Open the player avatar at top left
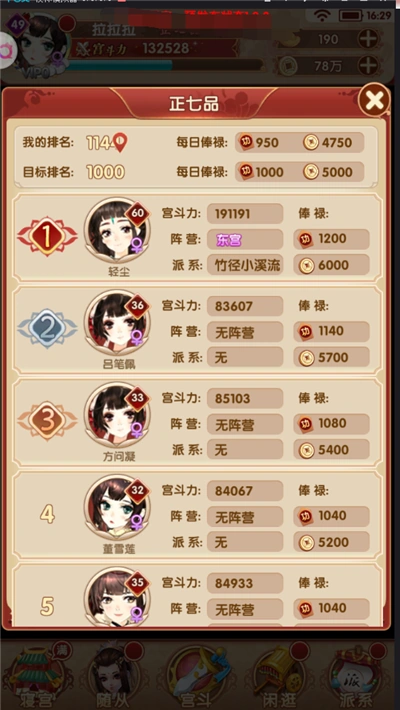 [x=43, y=45]
